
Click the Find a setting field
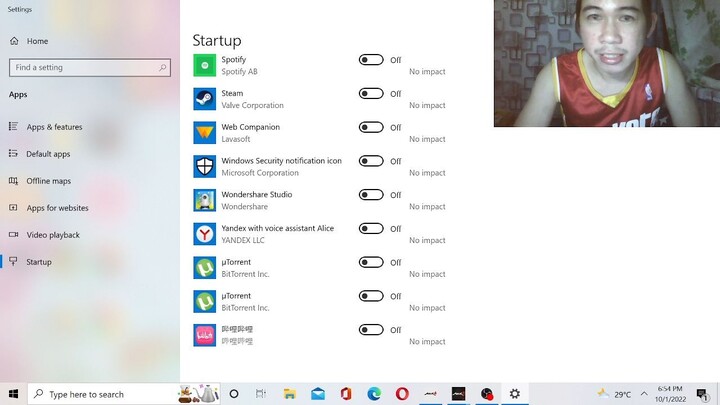90,68
